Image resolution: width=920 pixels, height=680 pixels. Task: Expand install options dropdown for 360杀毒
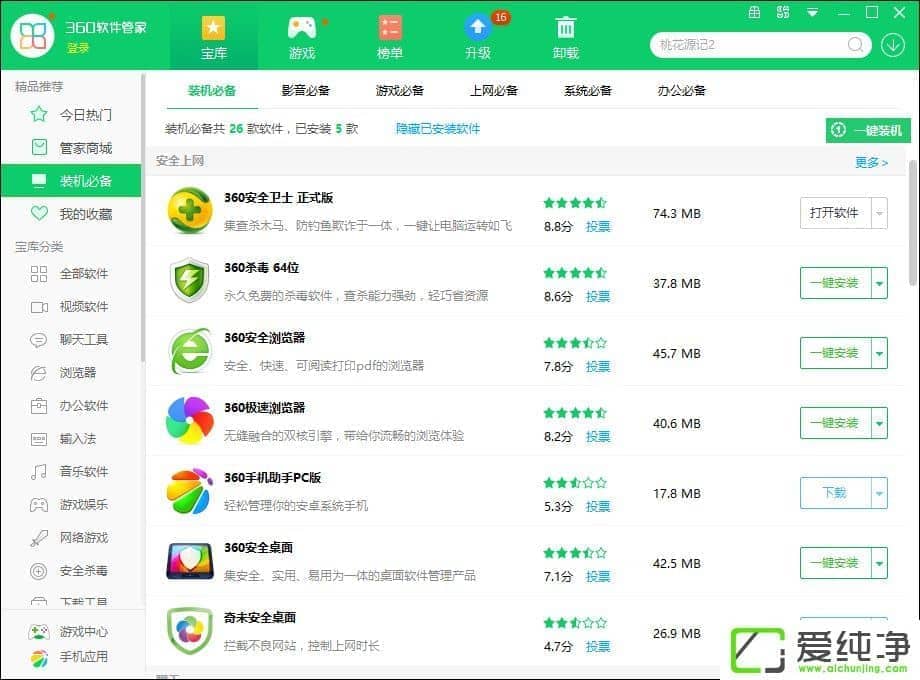point(879,283)
